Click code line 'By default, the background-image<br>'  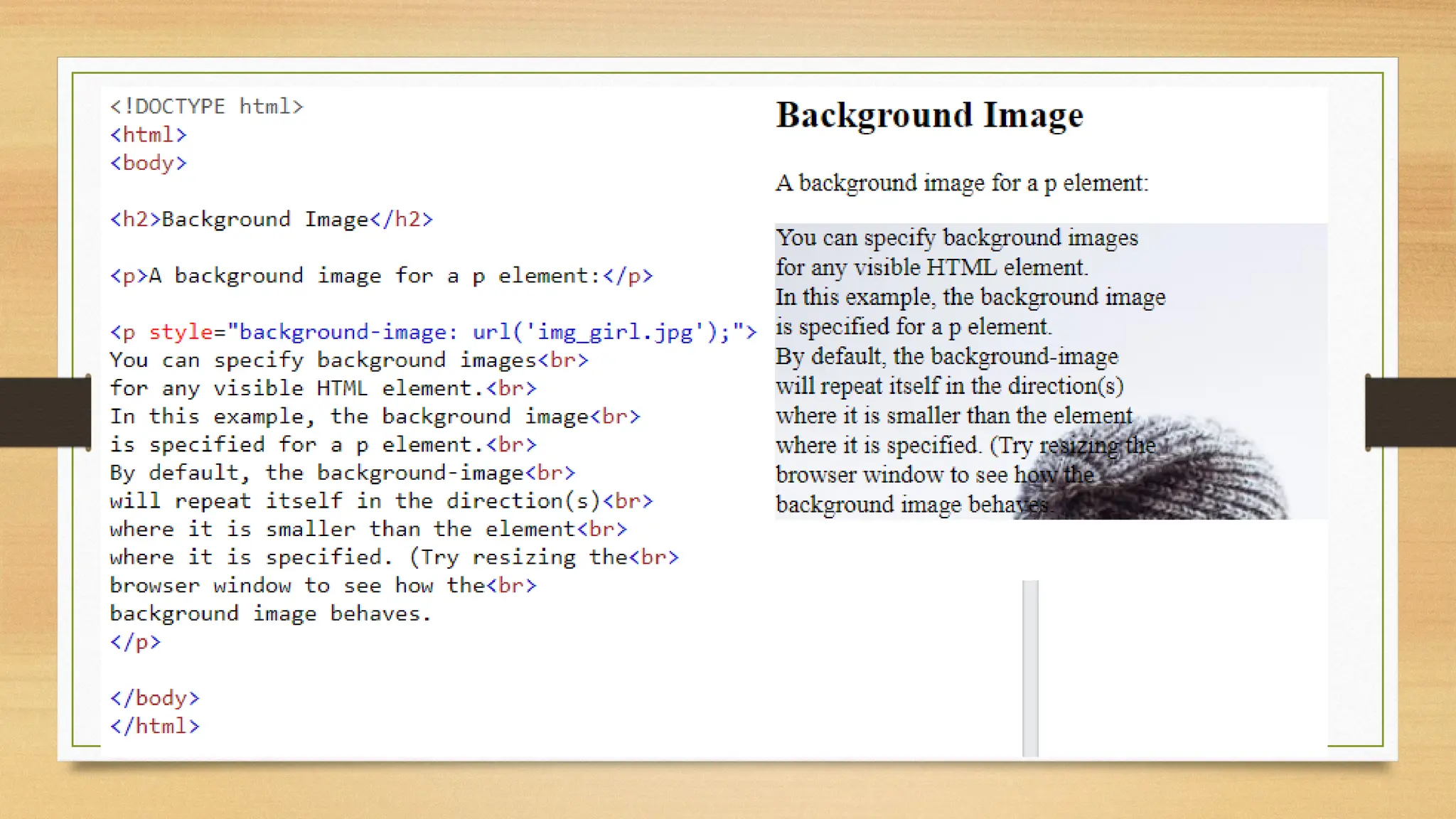[342, 473]
